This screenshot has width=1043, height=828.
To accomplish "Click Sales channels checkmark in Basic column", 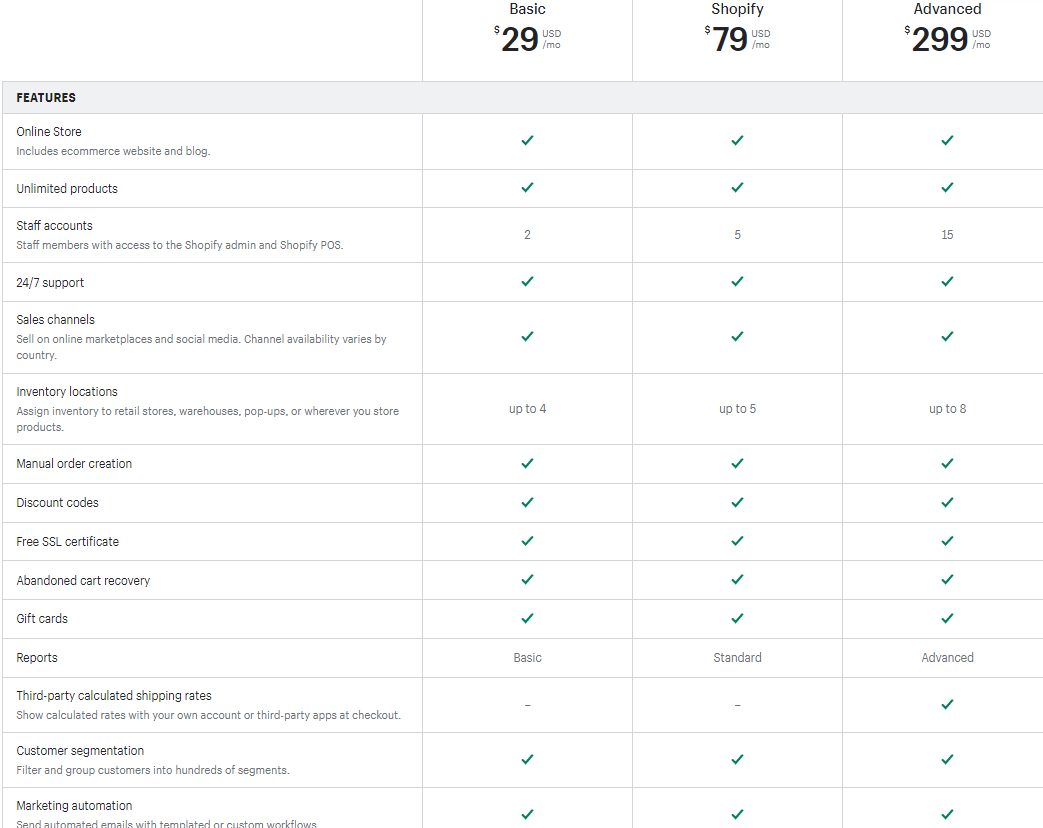I will click(x=527, y=337).
